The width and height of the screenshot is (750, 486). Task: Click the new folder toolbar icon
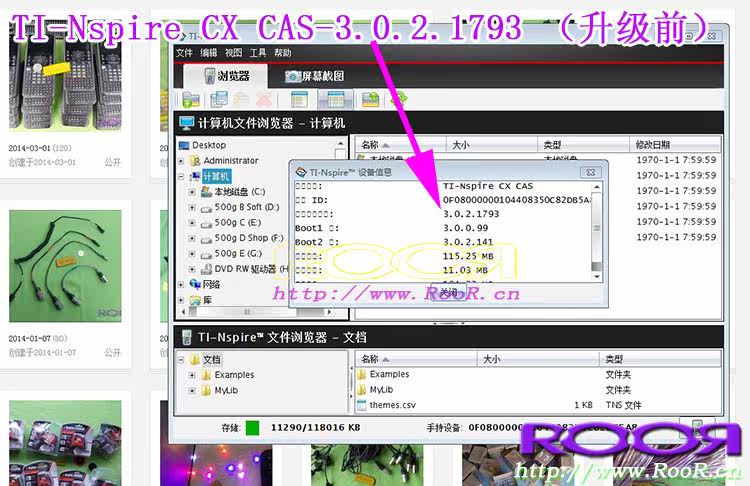190,99
